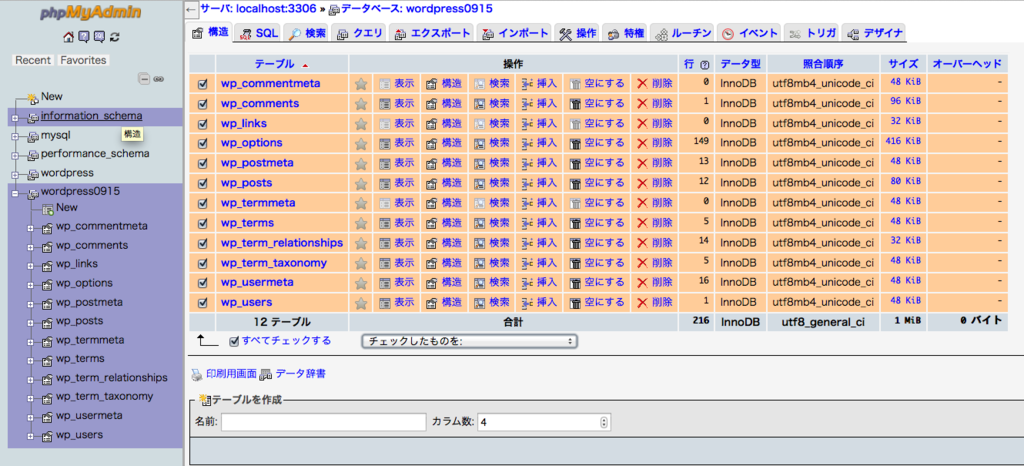Open the 検索 (Search) tab
This screenshot has width=1024, height=466.
[307, 33]
